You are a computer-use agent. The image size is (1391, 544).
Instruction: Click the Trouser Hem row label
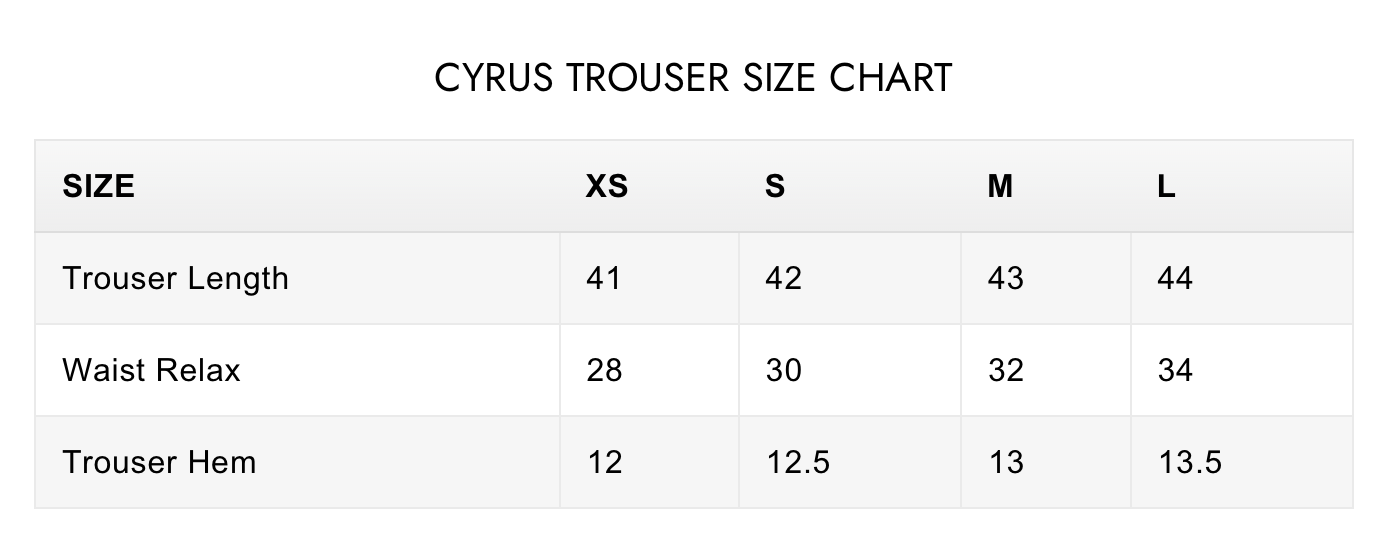[x=159, y=462]
